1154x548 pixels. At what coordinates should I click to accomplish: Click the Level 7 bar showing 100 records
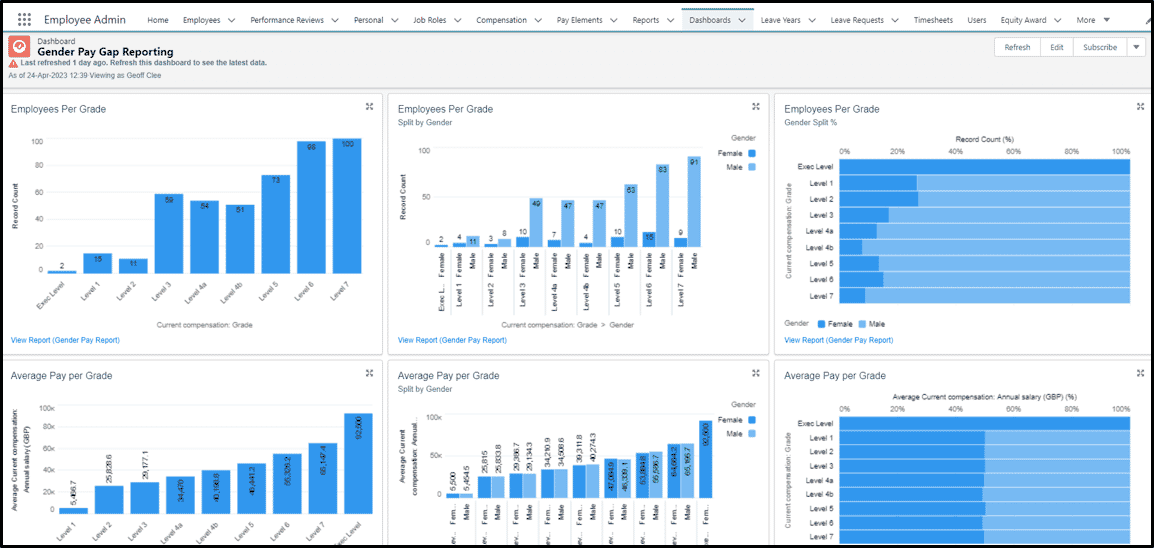click(347, 205)
